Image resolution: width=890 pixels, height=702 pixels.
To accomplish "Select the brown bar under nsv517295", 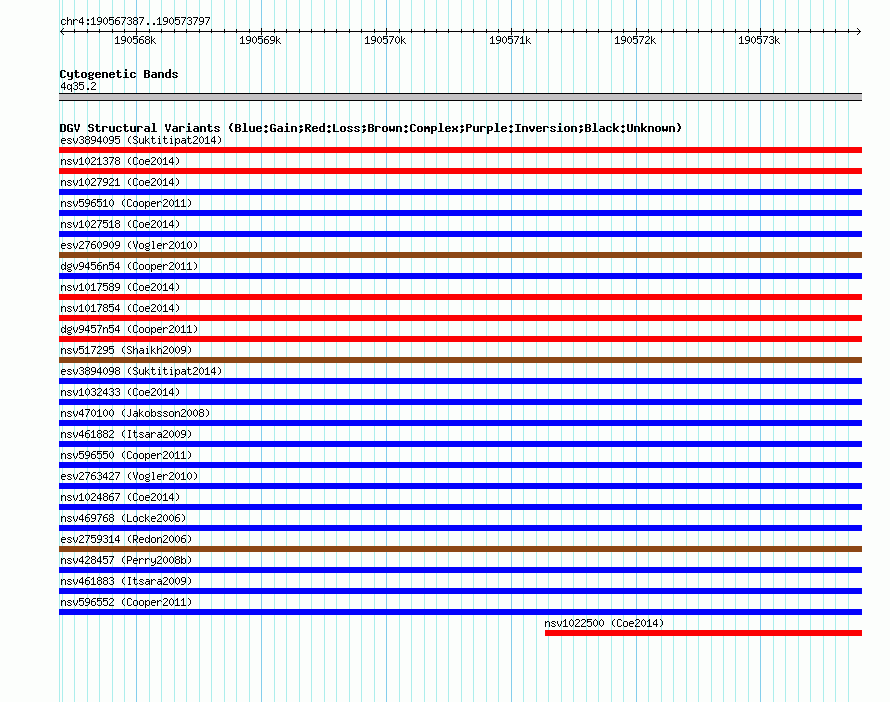I will 460,360.
